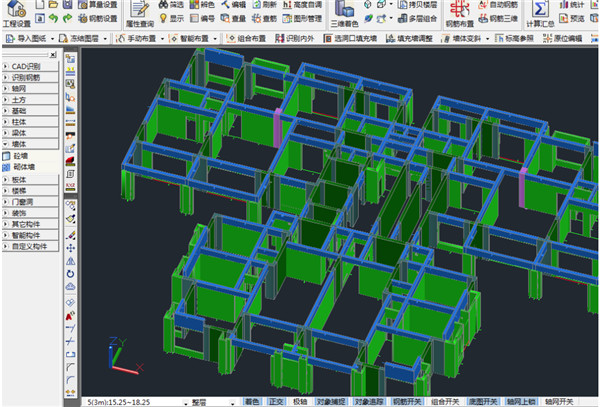
Task: Toggle 对象追踪 object tracking
Action: pos(368,402)
